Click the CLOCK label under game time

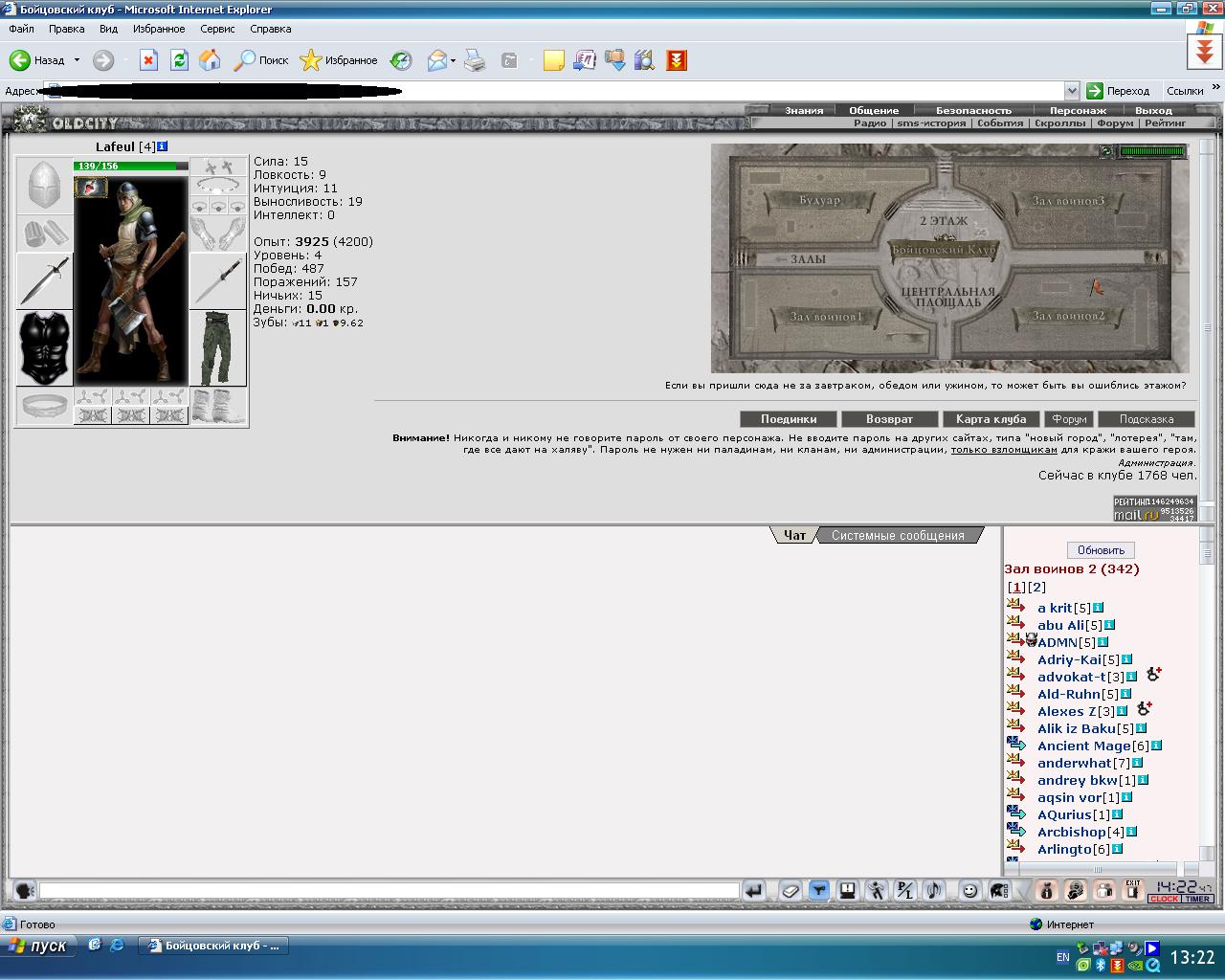point(1165,899)
